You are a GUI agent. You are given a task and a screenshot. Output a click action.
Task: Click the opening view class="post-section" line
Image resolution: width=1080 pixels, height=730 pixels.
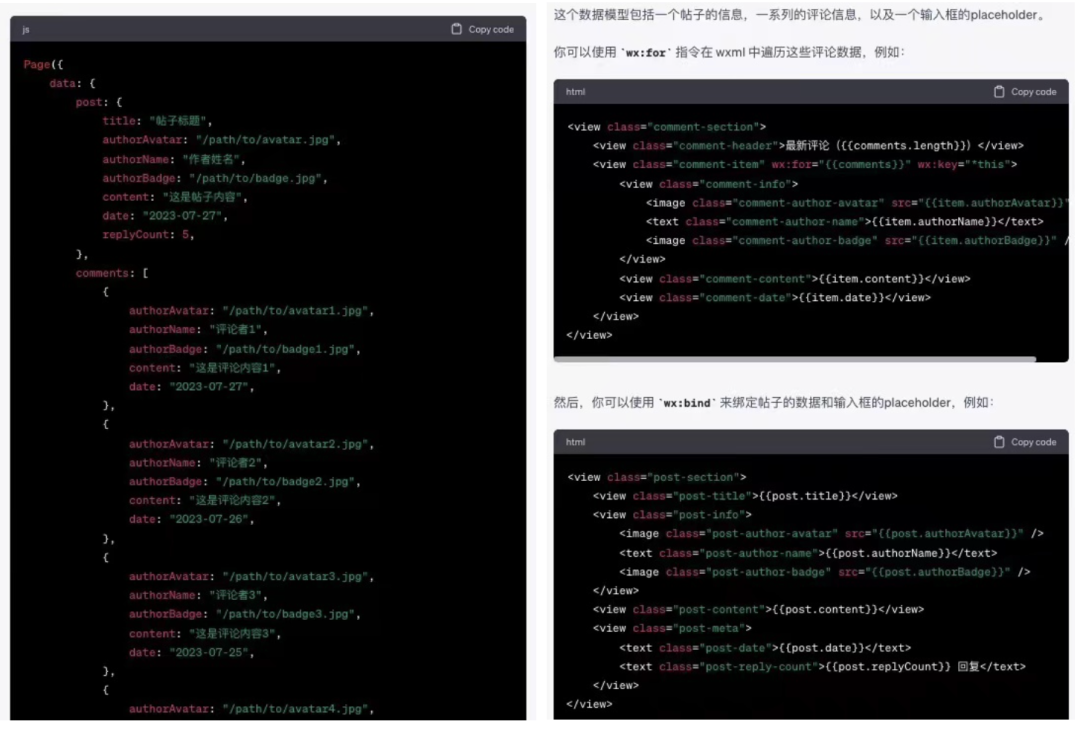pos(657,477)
